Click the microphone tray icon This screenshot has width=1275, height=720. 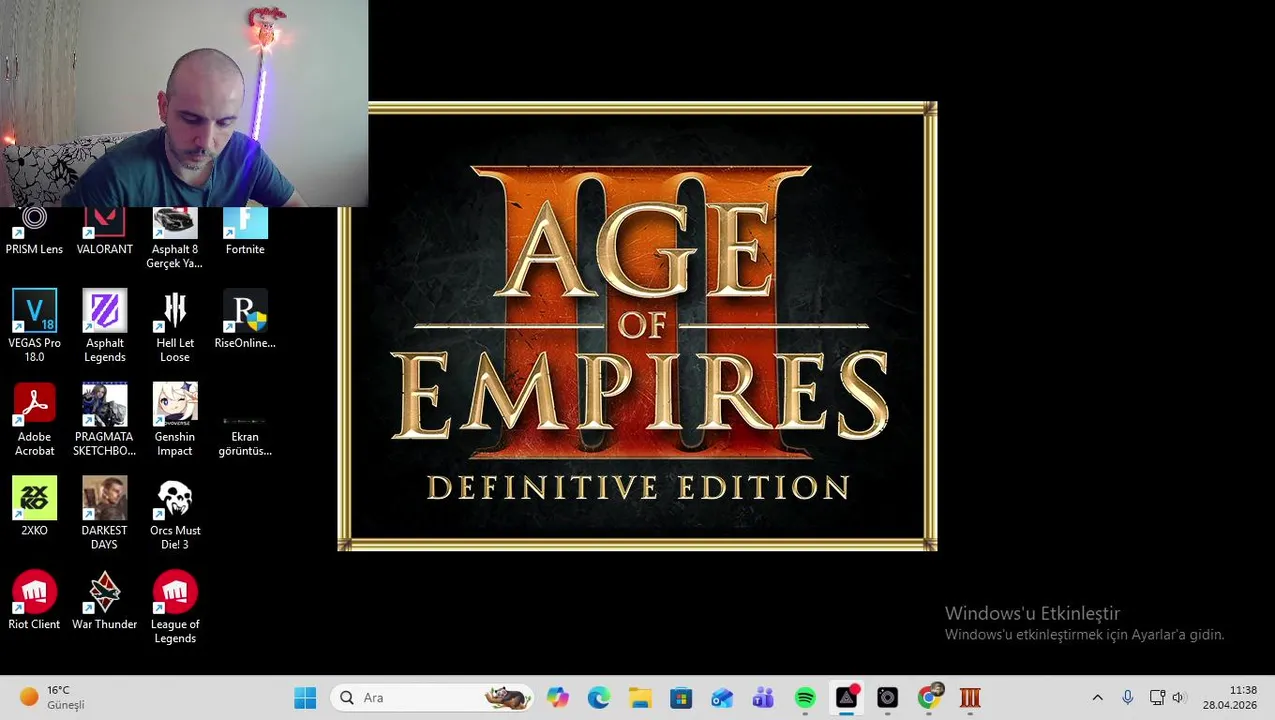pyautogui.click(x=1127, y=698)
